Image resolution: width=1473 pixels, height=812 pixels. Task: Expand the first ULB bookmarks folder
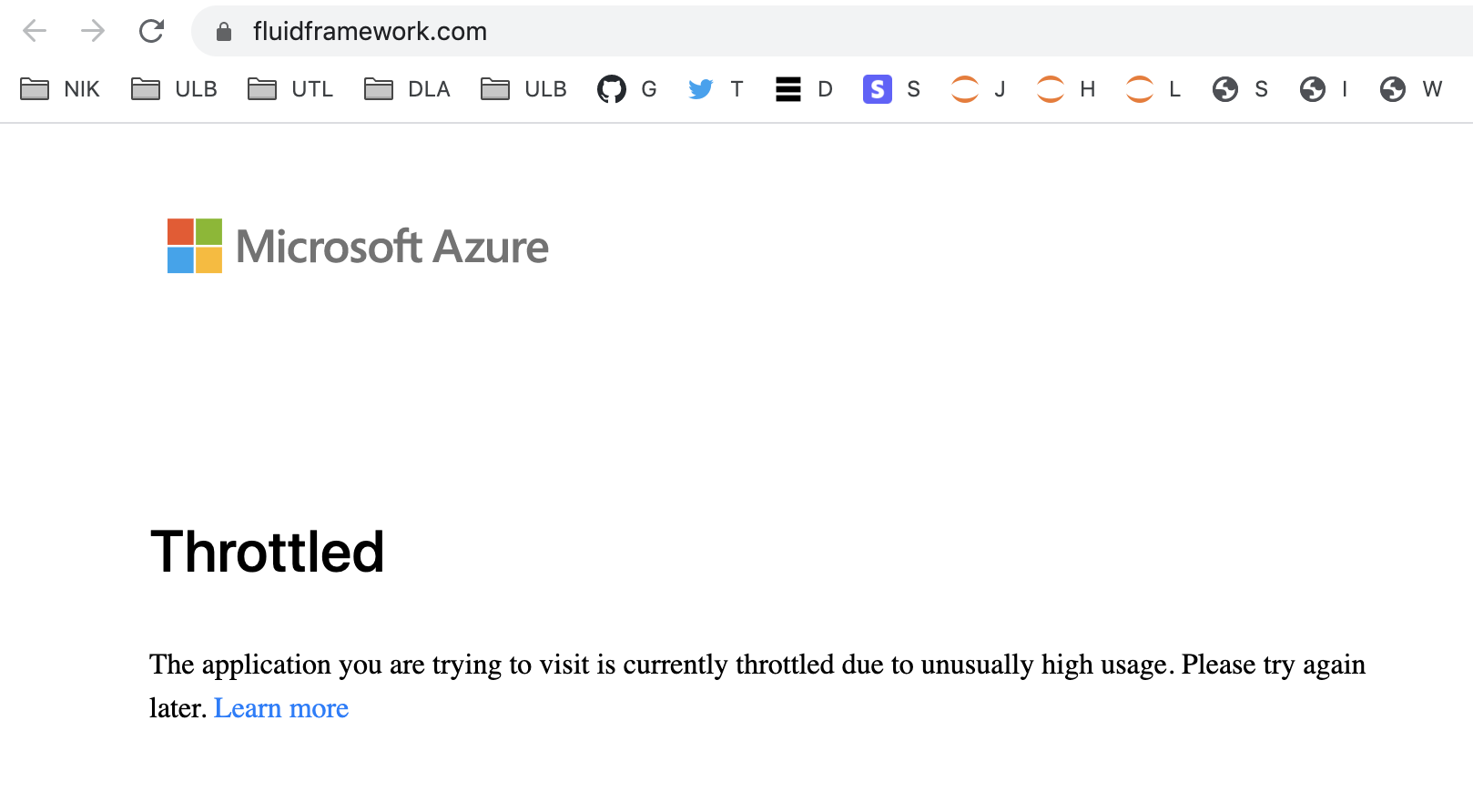pos(173,89)
